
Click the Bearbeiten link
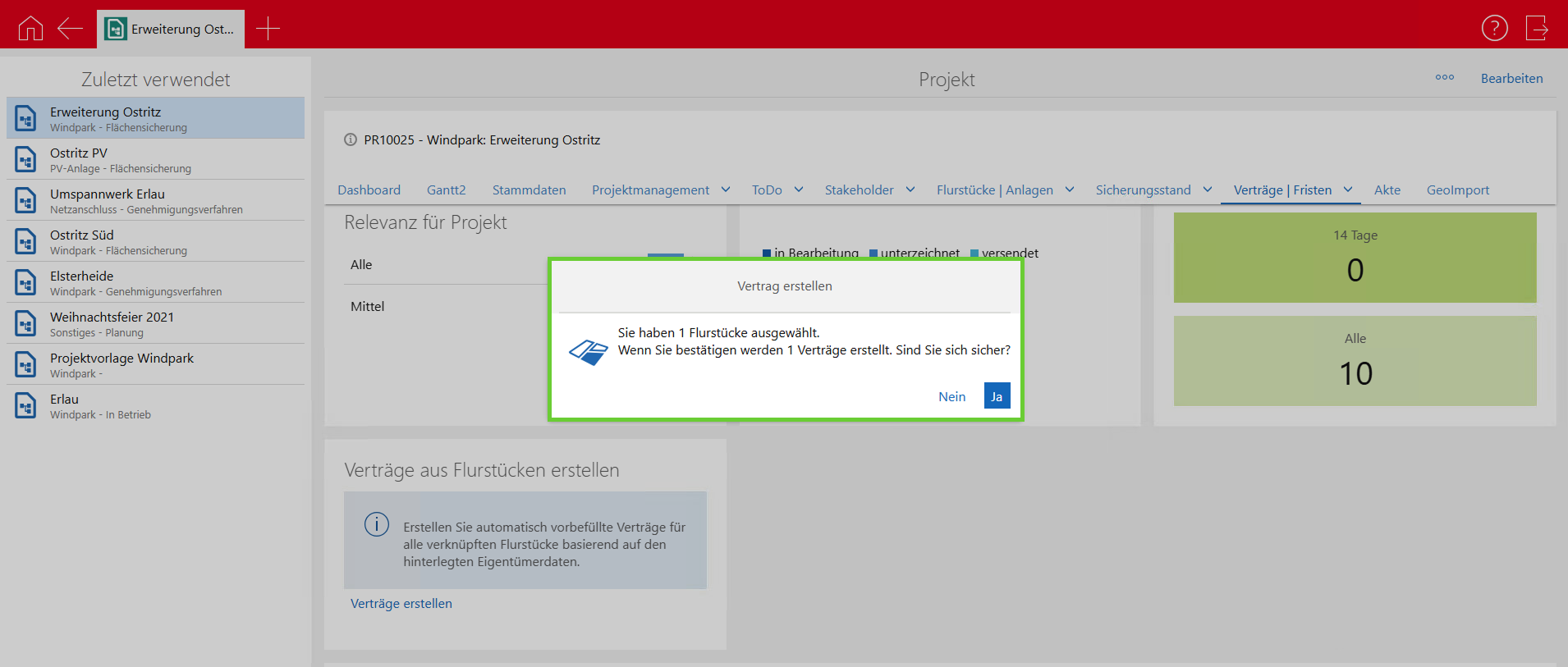pyautogui.click(x=1511, y=79)
